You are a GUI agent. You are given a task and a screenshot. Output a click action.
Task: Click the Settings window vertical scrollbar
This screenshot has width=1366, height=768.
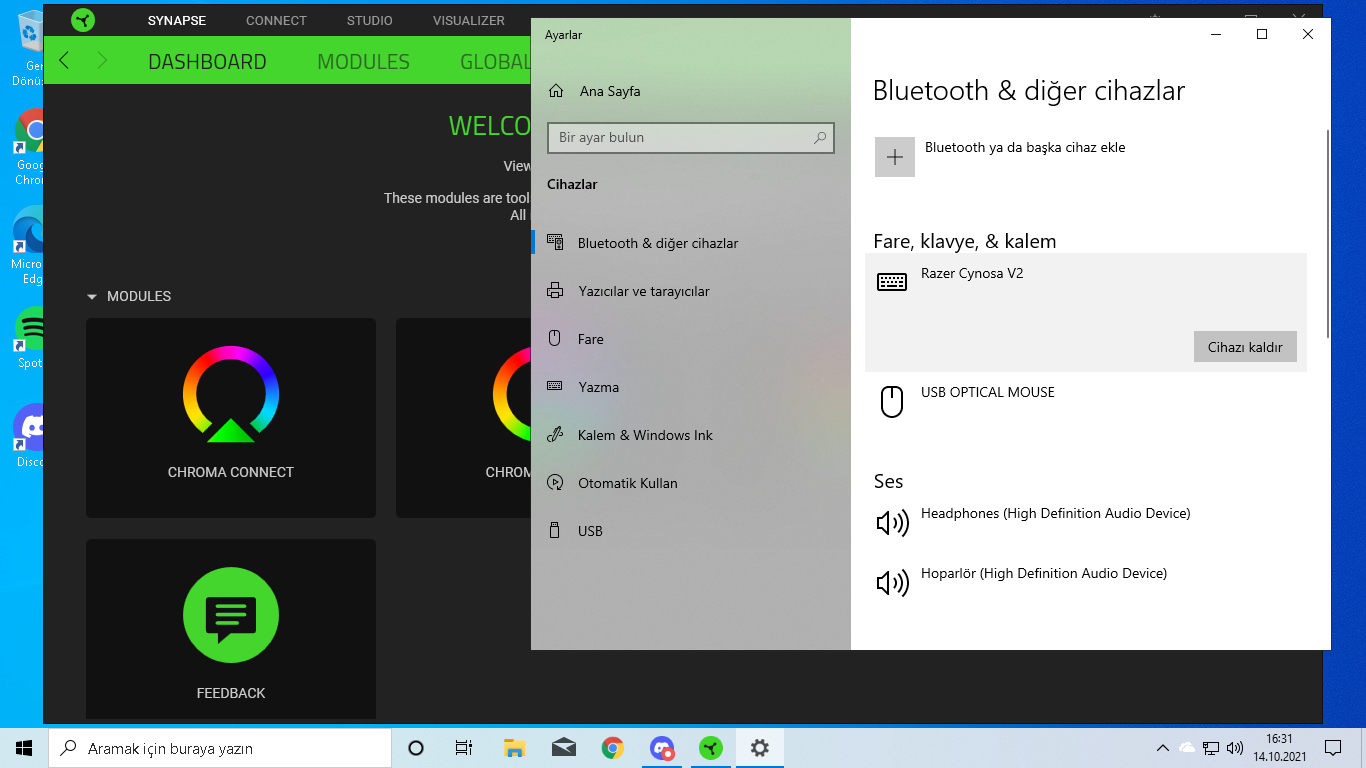(x=1327, y=233)
